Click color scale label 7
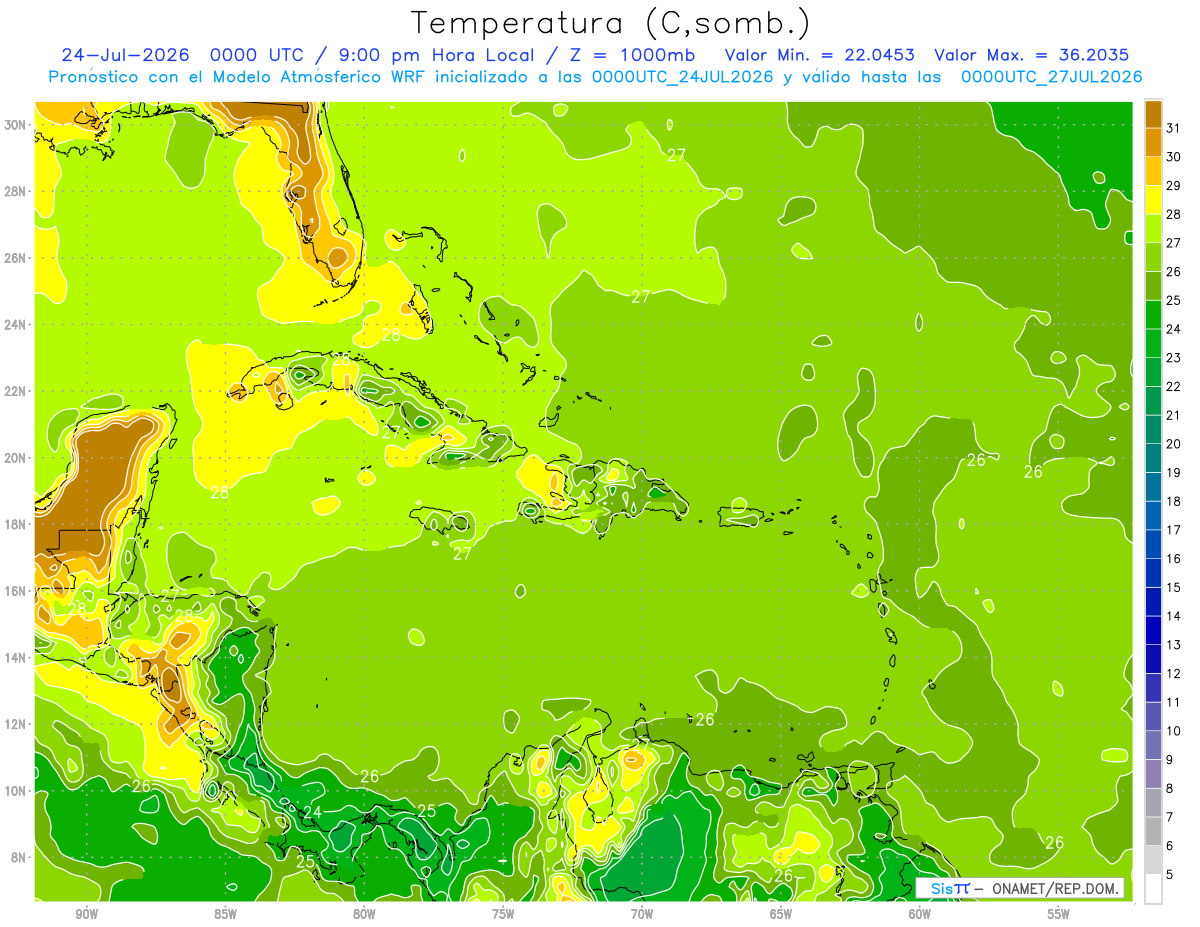 (x=1169, y=817)
